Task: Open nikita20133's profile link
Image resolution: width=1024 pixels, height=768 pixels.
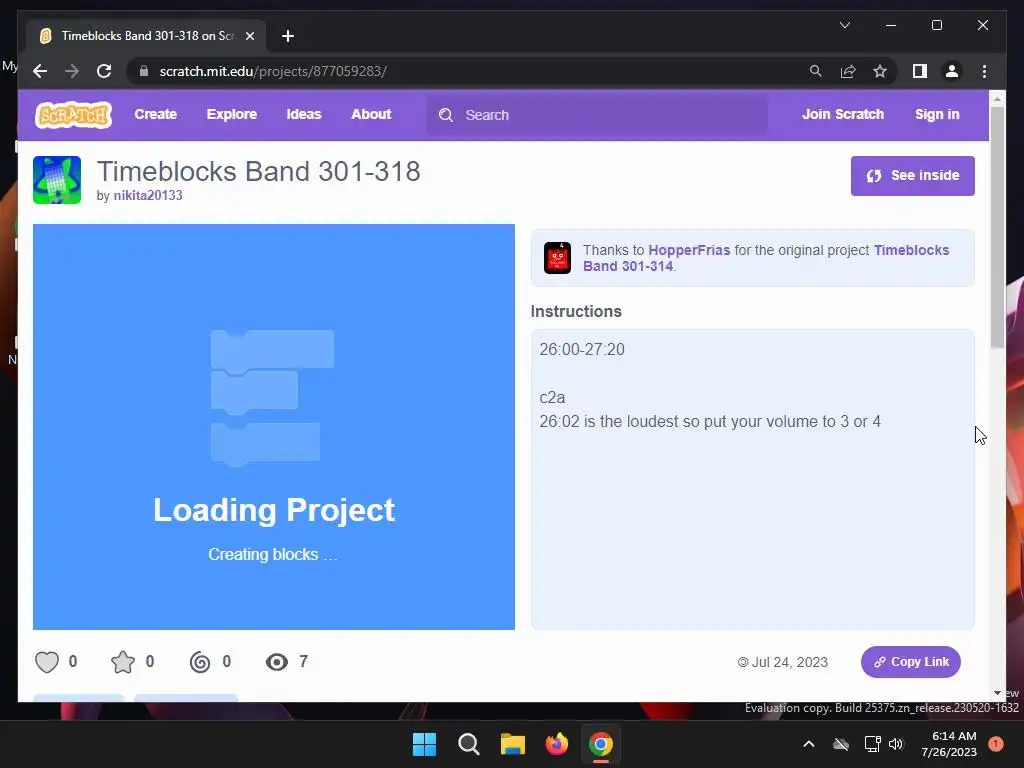Action: point(148,195)
